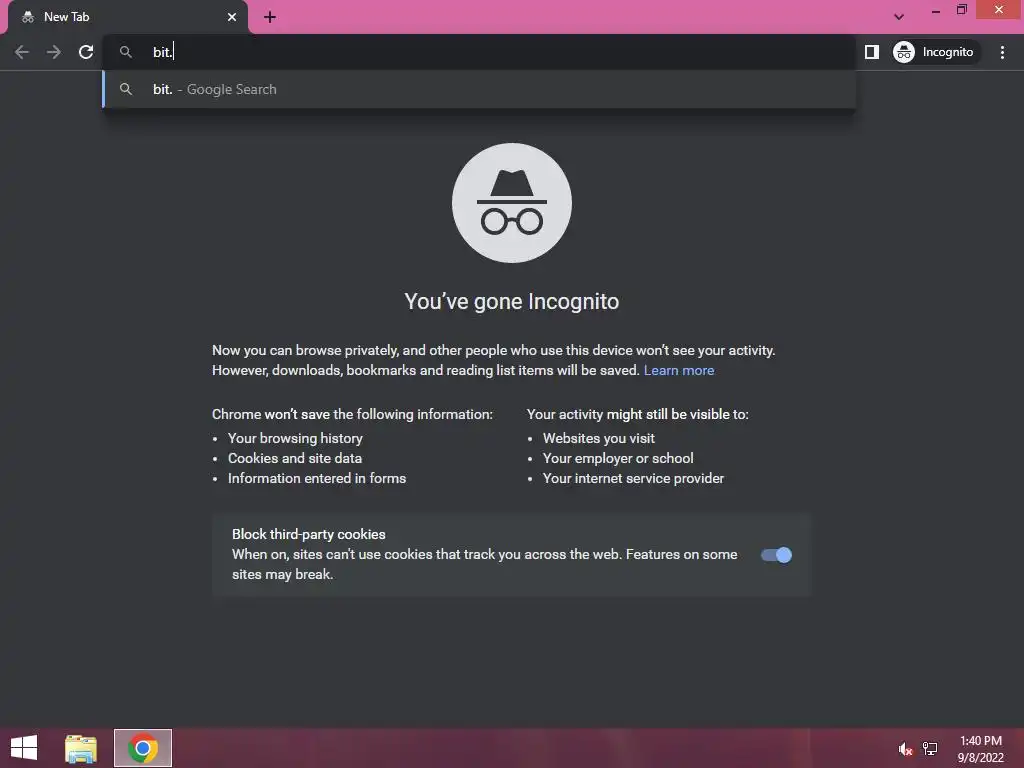Open the Windows Start menu
This screenshot has width=1024, height=768.
tap(24, 748)
